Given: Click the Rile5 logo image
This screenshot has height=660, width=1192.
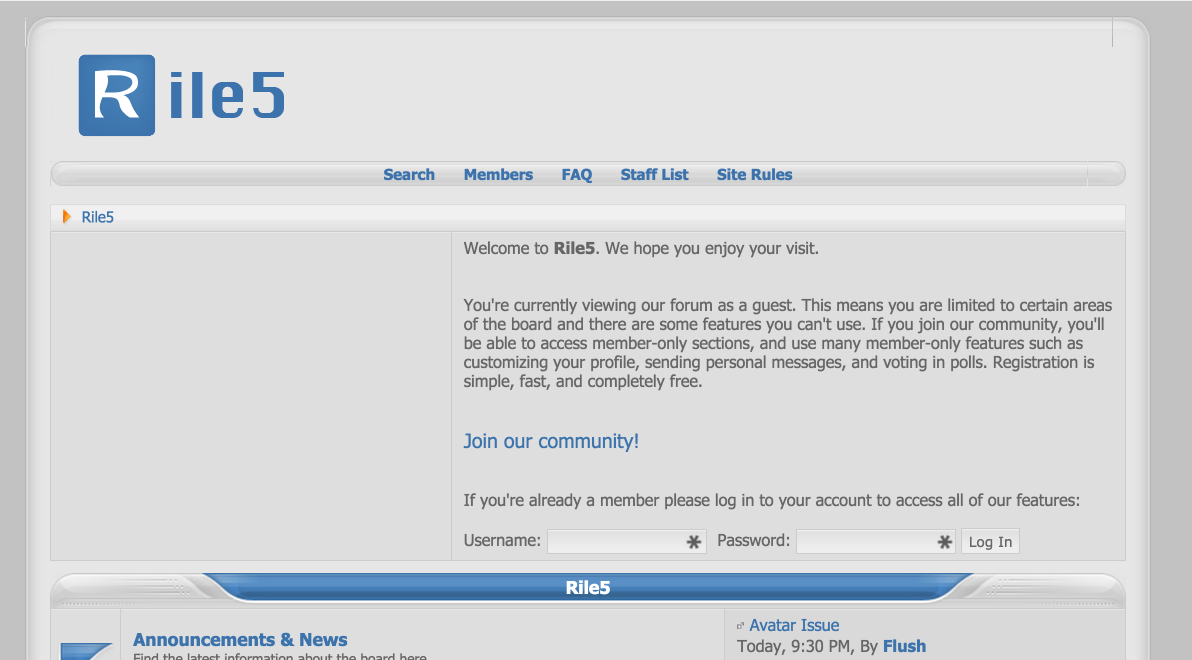Looking at the screenshot, I should click(182, 95).
